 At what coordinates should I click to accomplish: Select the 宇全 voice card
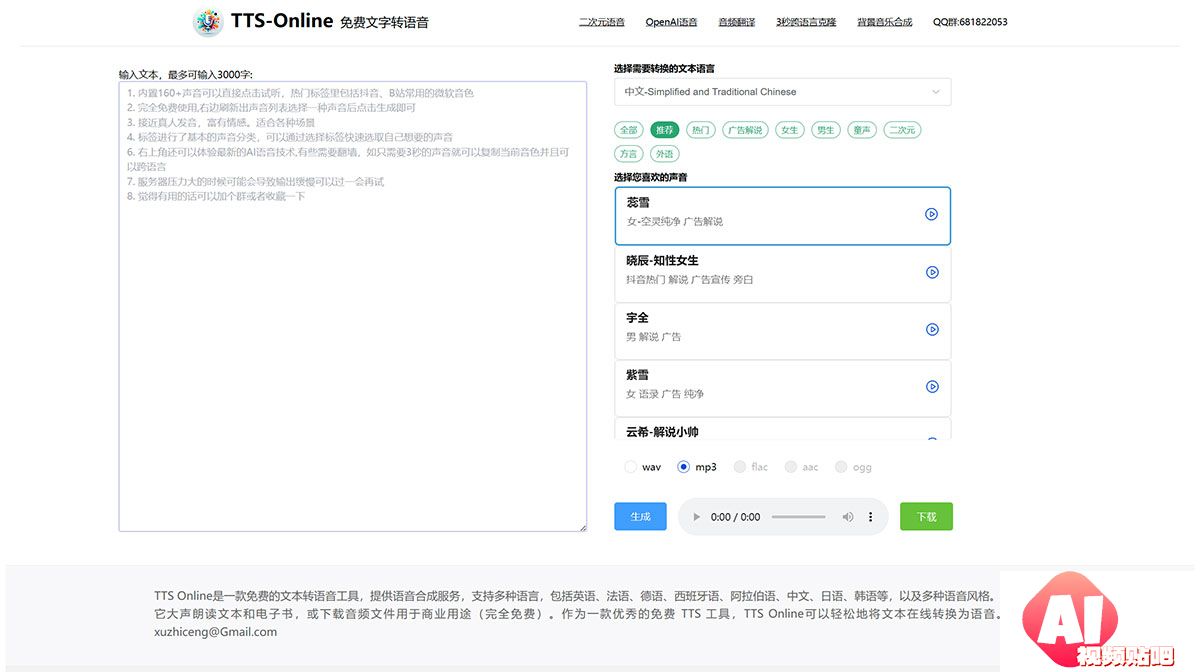[x=783, y=331]
